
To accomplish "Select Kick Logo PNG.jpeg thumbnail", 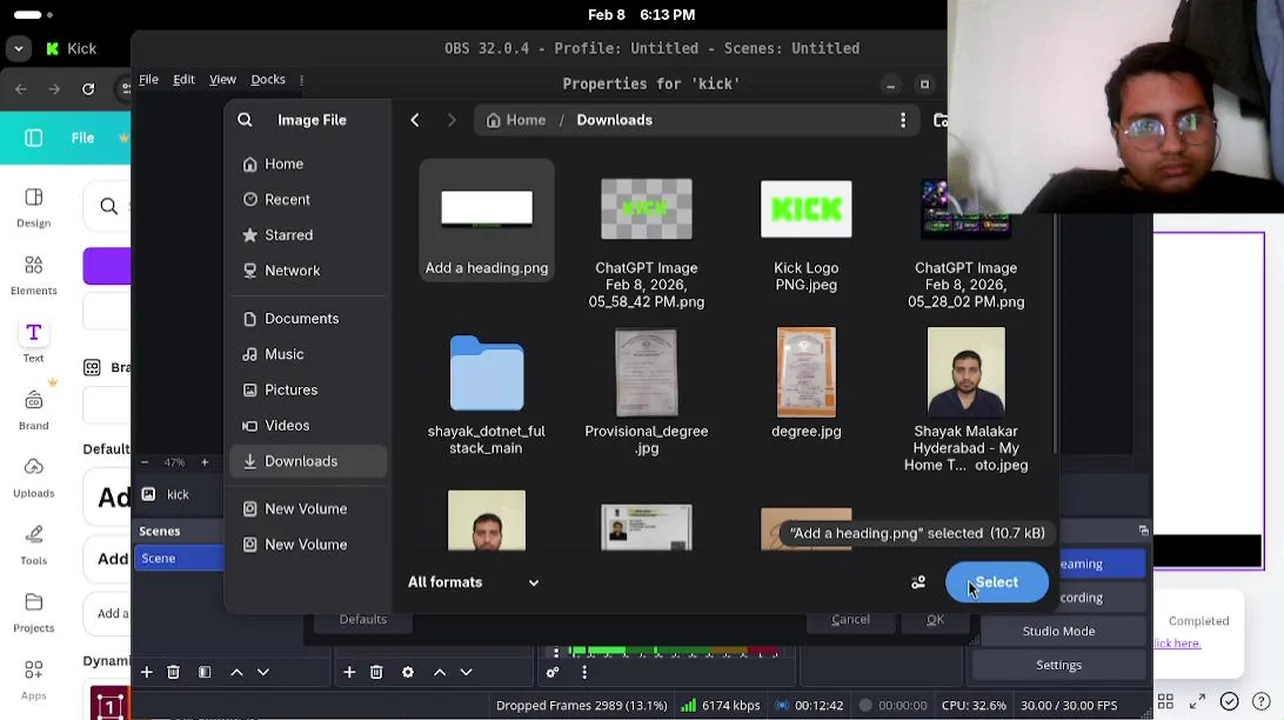I will pyautogui.click(x=806, y=209).
